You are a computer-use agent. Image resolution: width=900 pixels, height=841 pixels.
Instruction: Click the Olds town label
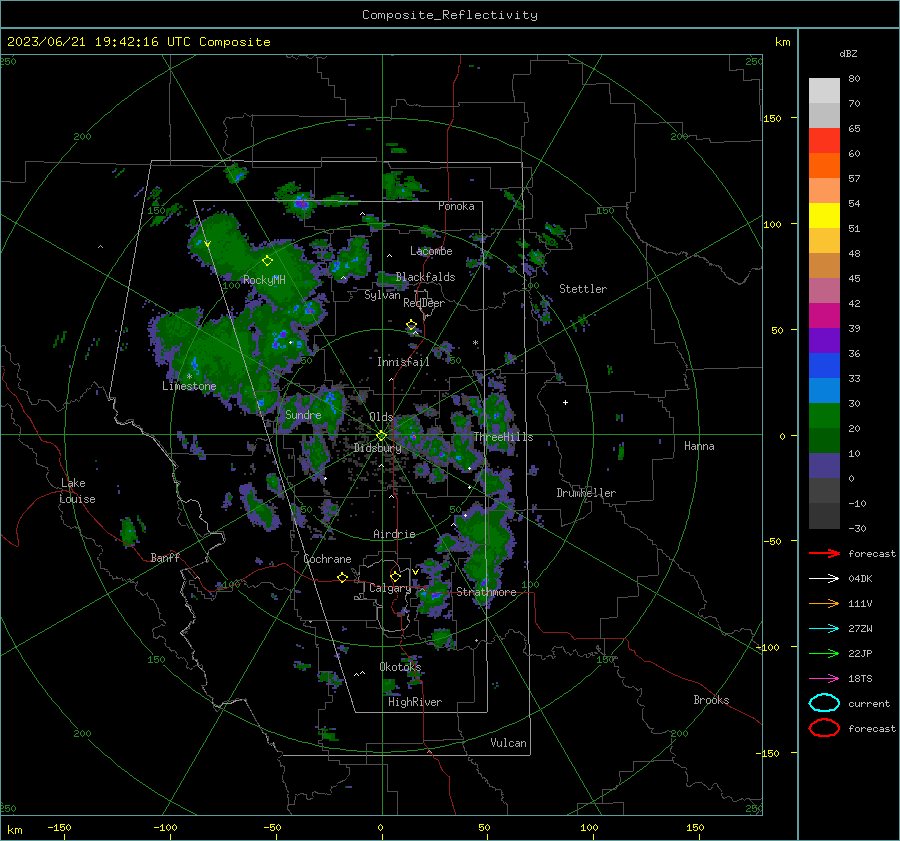(381, 417)
